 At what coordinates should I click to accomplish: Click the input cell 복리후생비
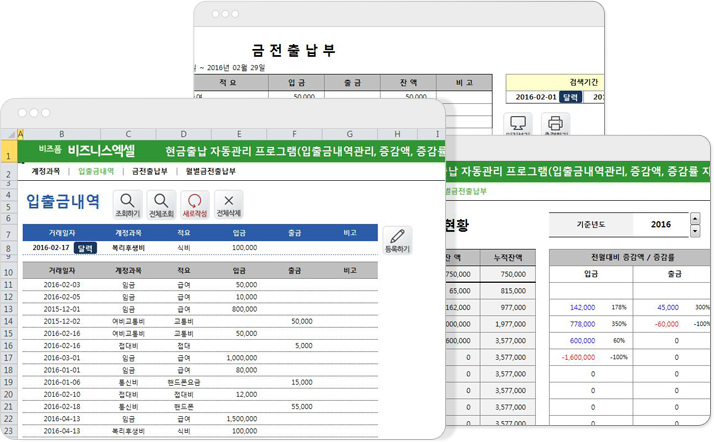click(128, 248)
